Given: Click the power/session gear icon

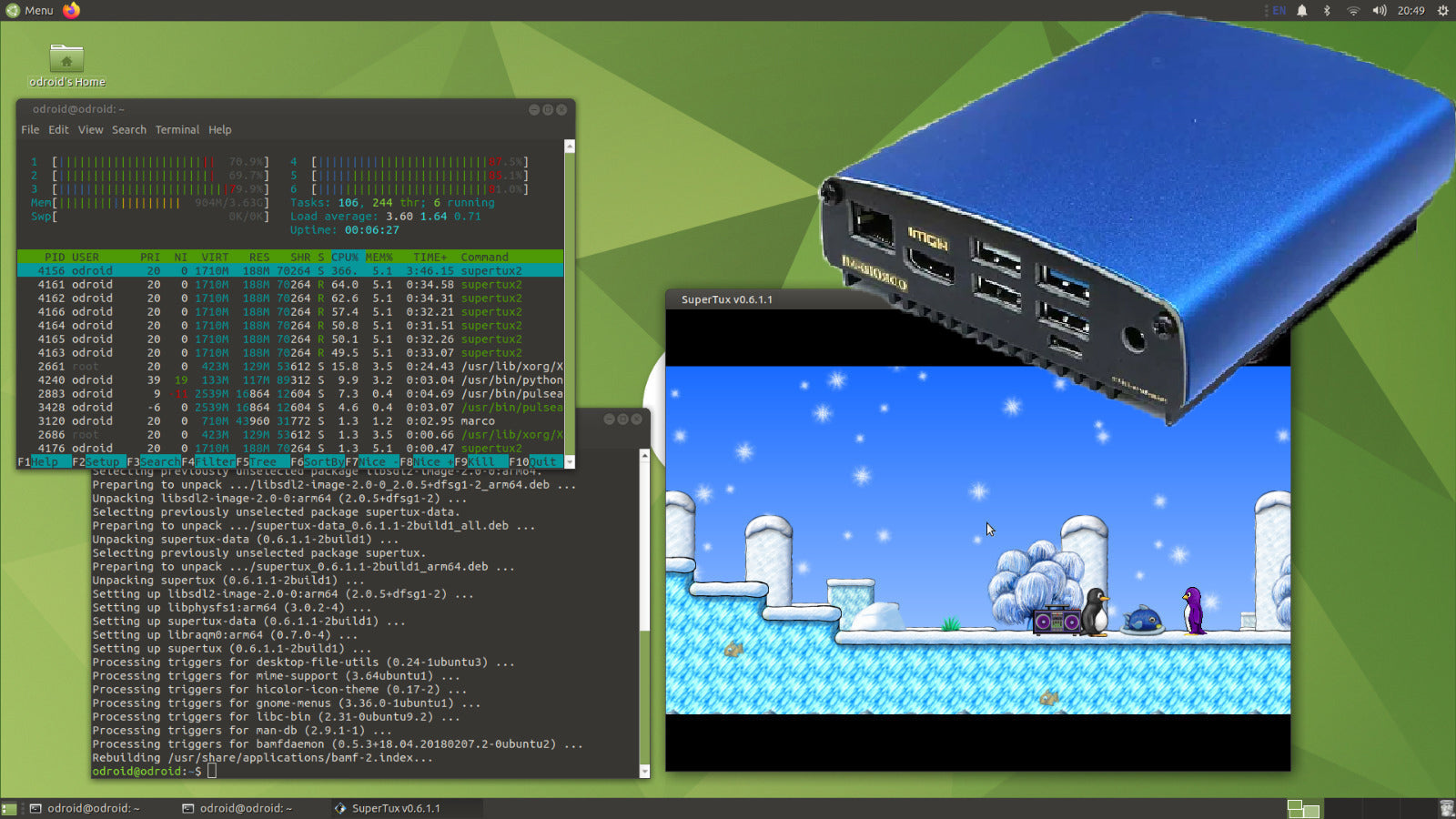Looking at the screenshot, I should [x=1440, y=12].
